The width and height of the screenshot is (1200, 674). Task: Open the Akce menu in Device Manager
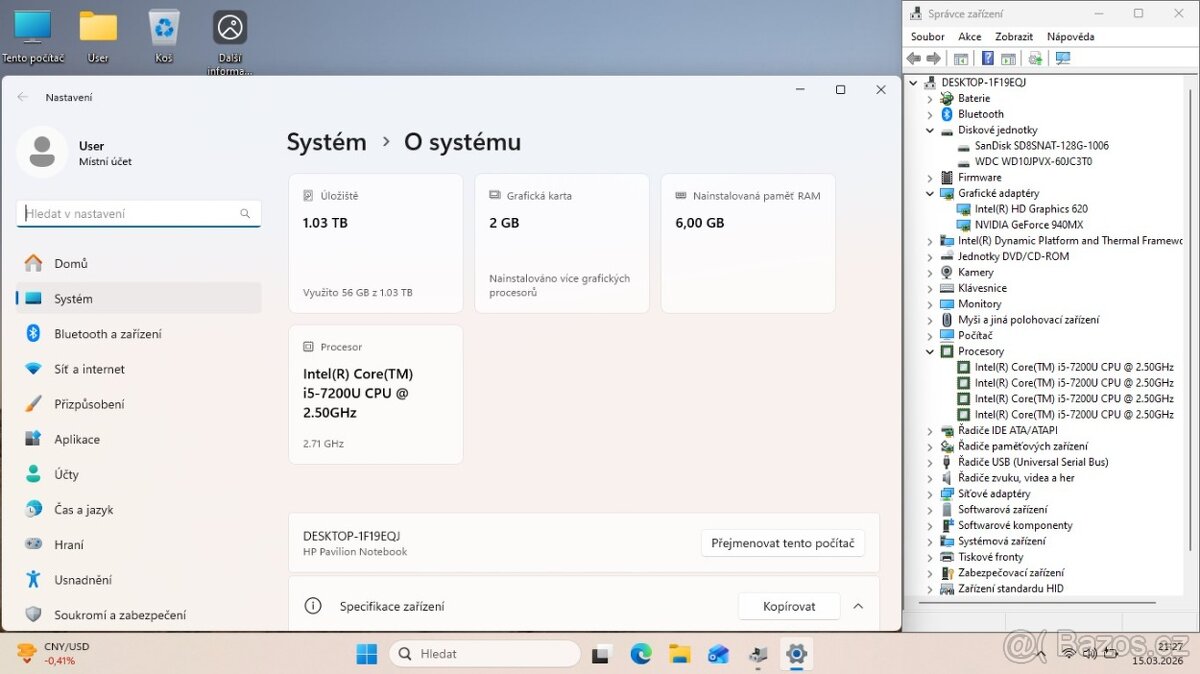pos(969,36)
